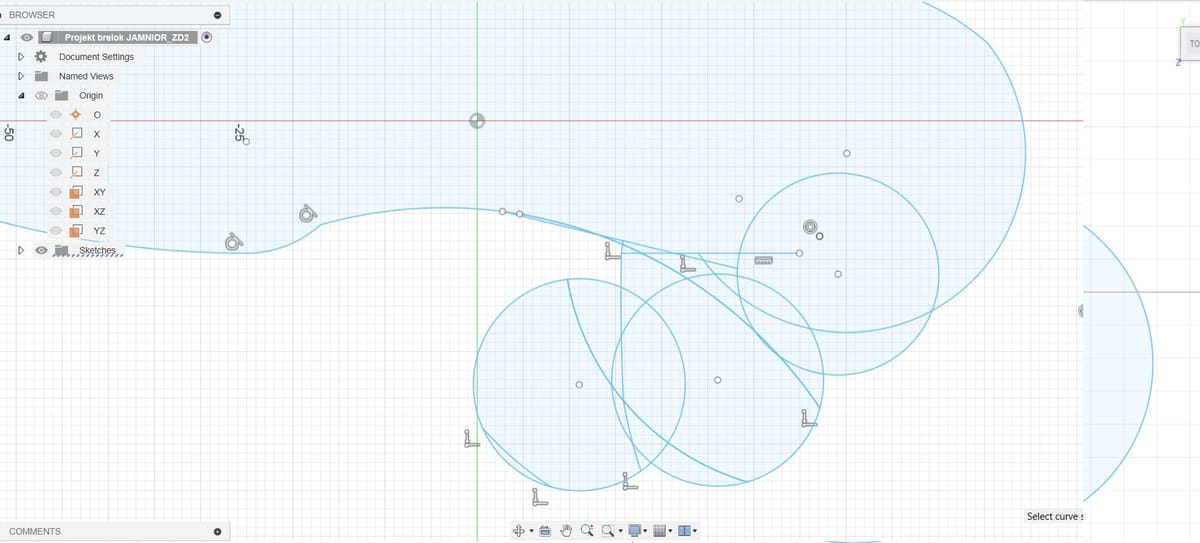Viewport: 1200px width, 543px height.
Task: Select tangent constraint icon near -25 mark
Action: [x=233, y=242]
